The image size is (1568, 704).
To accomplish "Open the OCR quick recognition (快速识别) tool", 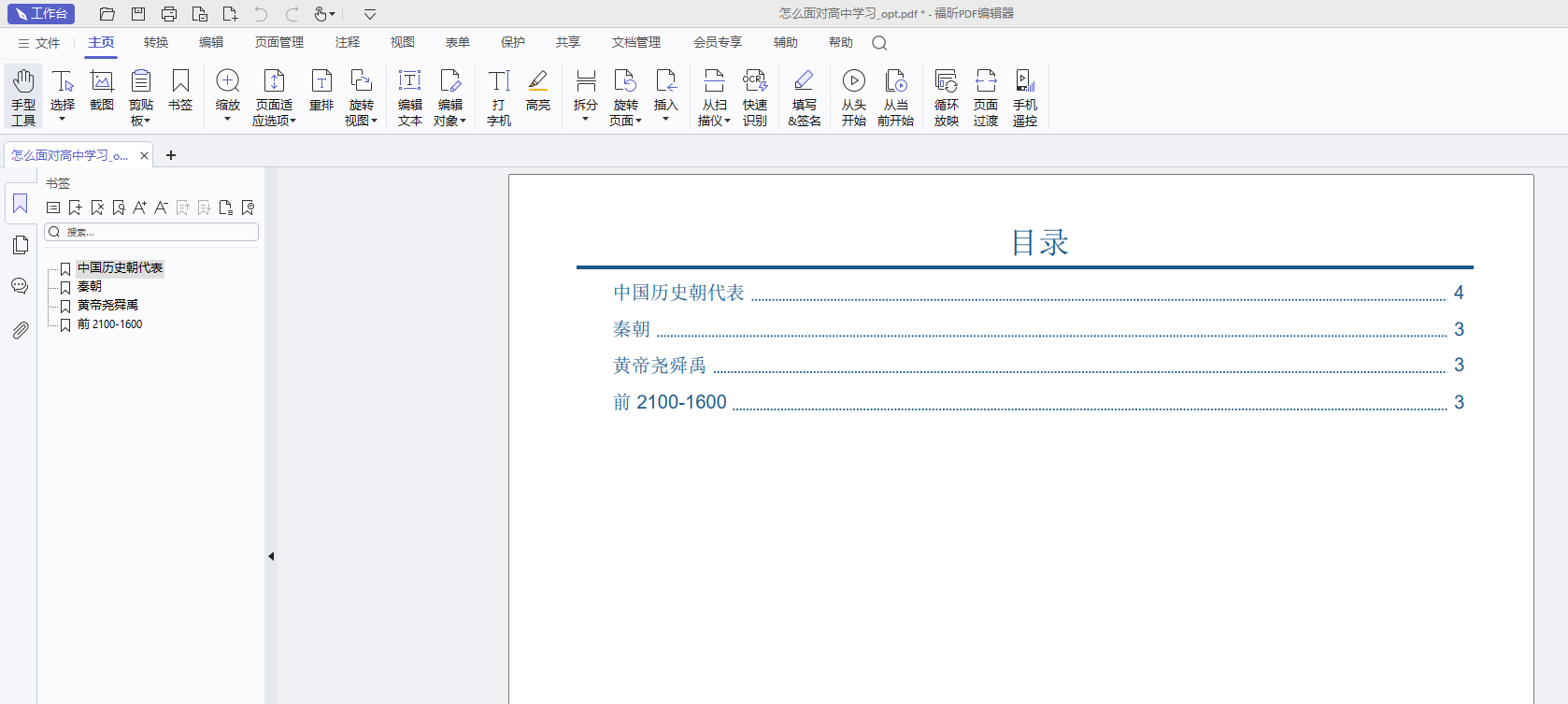I will pyautogui.click(x=755, y=95).
